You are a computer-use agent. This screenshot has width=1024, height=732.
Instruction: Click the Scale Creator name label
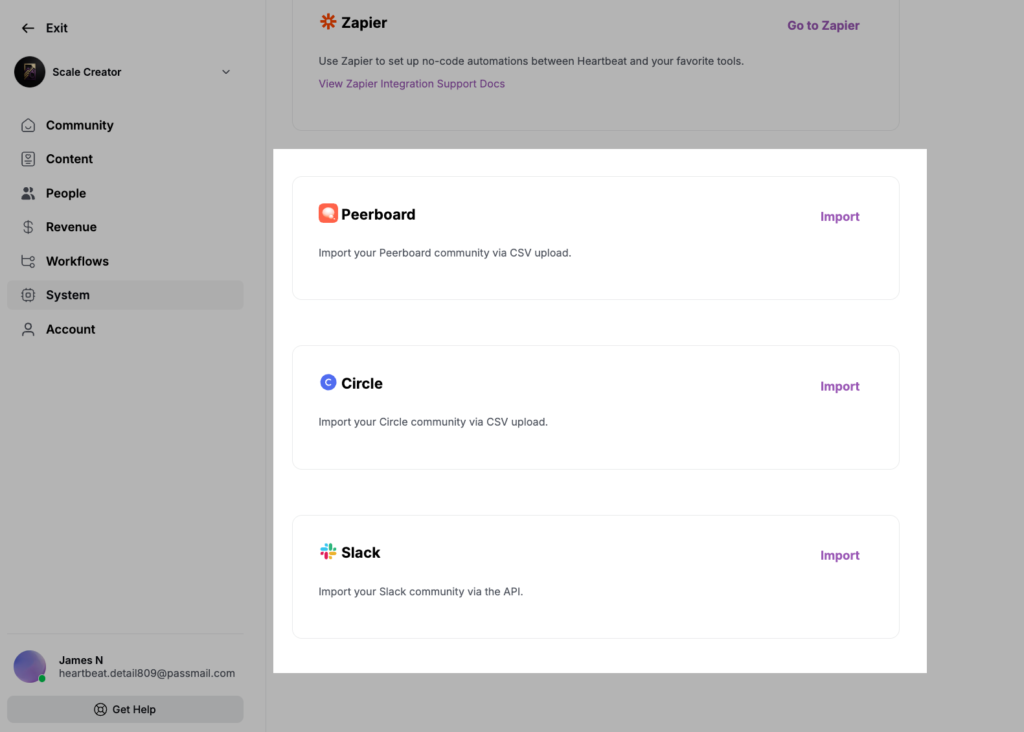pyautogui.click(x=87, y=72)
